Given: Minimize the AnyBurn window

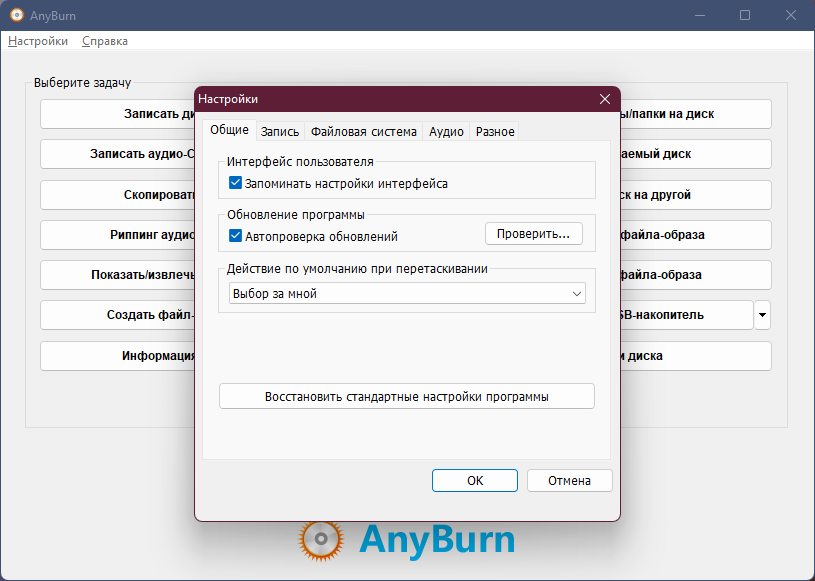Looking at the screenshot, I should tap(700, 15).
